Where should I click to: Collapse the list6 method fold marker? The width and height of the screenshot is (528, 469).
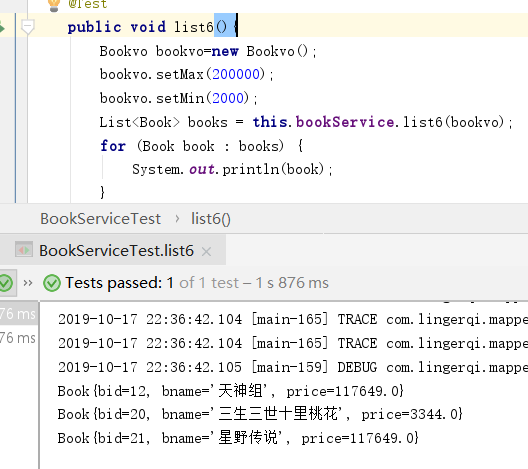point(27,27)
